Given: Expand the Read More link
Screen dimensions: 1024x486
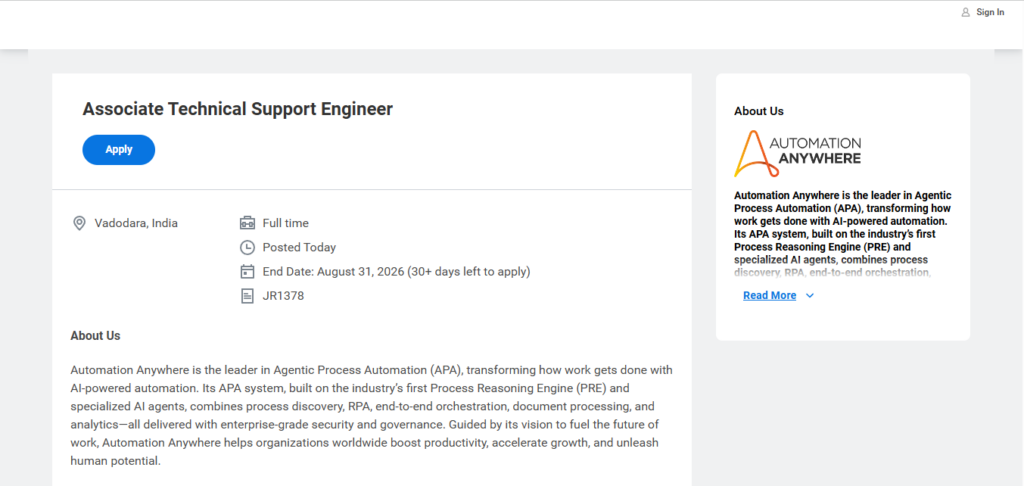Looking at the screenshot, I should click(769, 295).
